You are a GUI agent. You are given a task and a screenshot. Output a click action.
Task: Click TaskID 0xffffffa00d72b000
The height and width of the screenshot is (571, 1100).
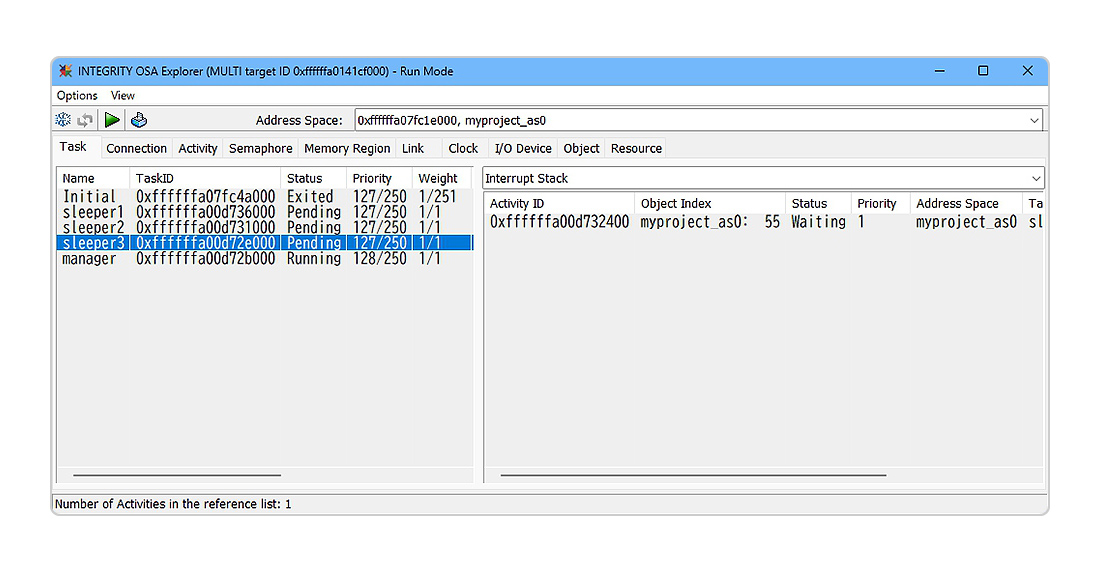(206, 259)
